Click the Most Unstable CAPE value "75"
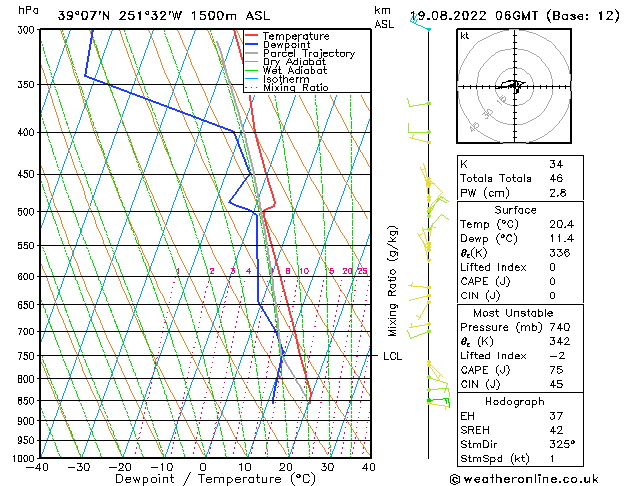629x486 pixels. point(556,370)
